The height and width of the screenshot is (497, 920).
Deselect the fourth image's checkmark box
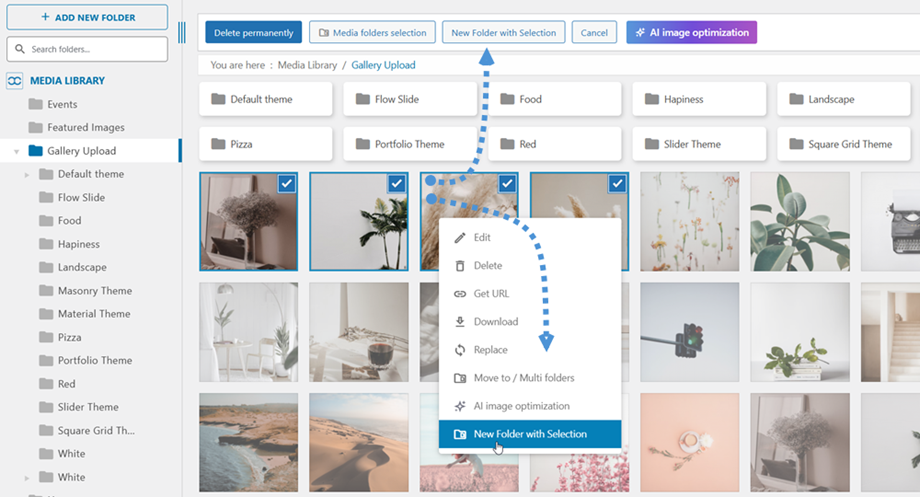tap(617, 183)
